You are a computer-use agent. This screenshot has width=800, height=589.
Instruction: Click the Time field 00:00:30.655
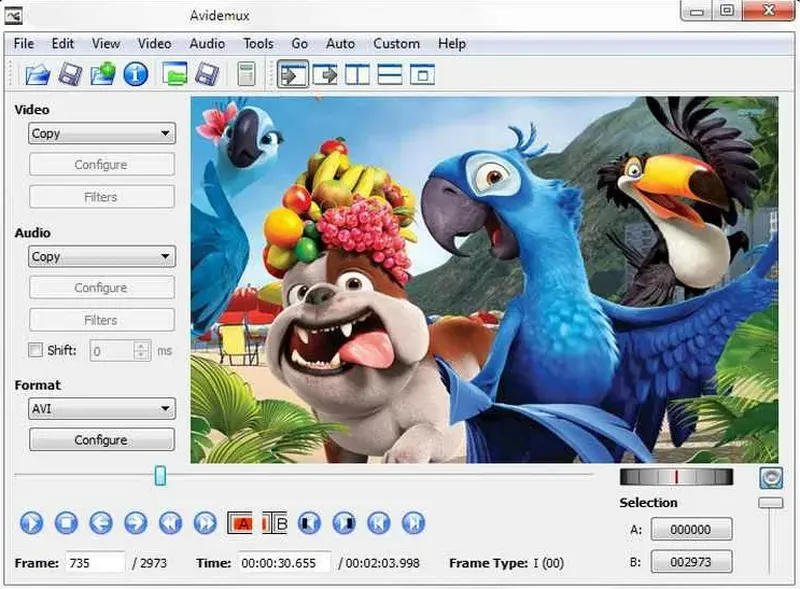point(285,563)
